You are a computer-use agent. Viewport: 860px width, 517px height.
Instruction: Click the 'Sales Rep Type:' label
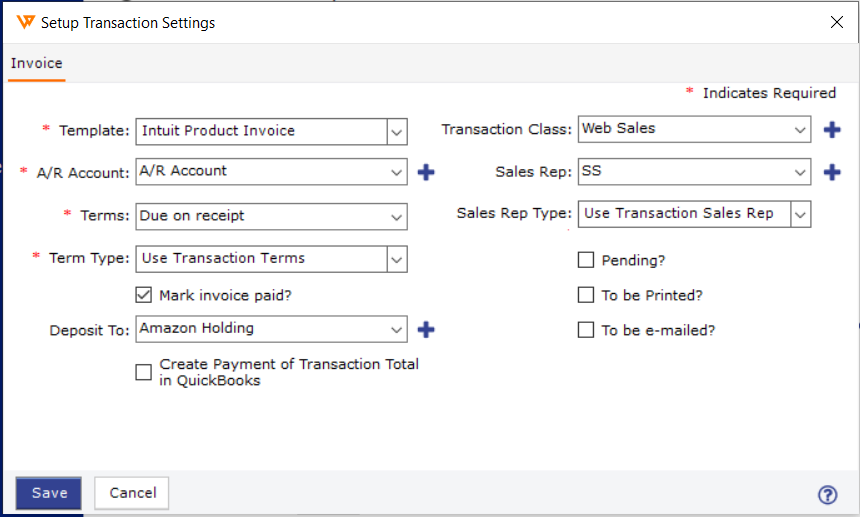pos(514,213)
